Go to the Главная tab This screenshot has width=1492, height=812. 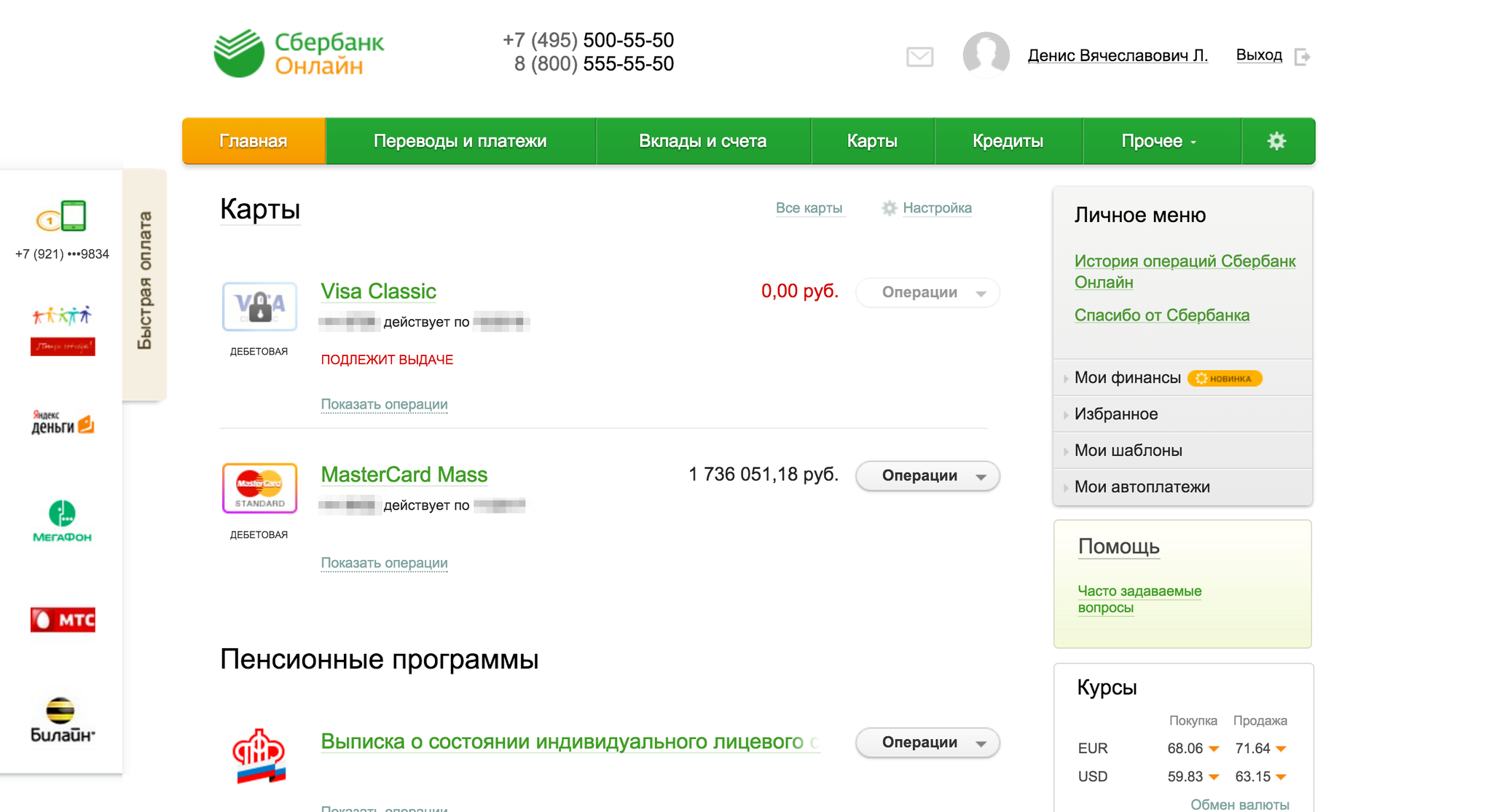pos(254,141)
